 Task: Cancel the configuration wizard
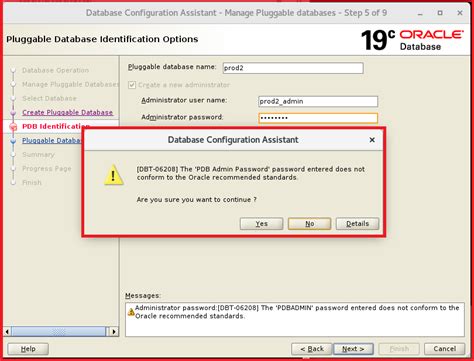pos(444,349)
